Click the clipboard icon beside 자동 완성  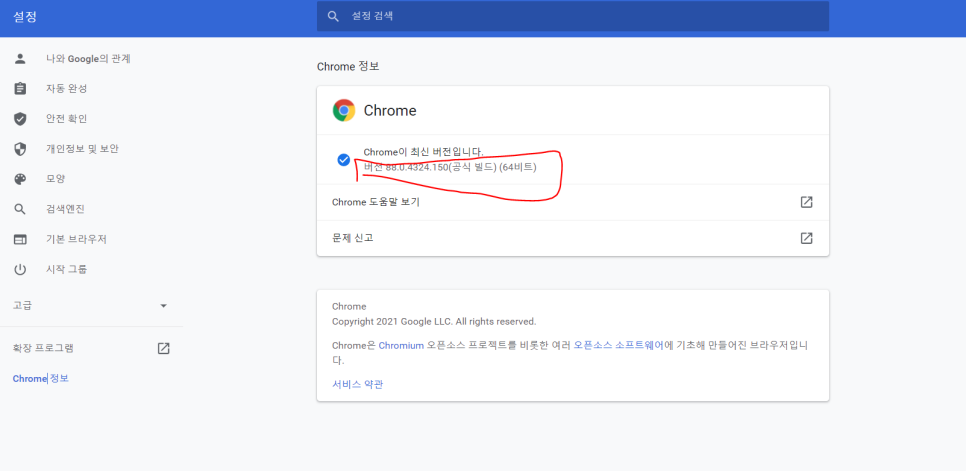coord(20,89)
